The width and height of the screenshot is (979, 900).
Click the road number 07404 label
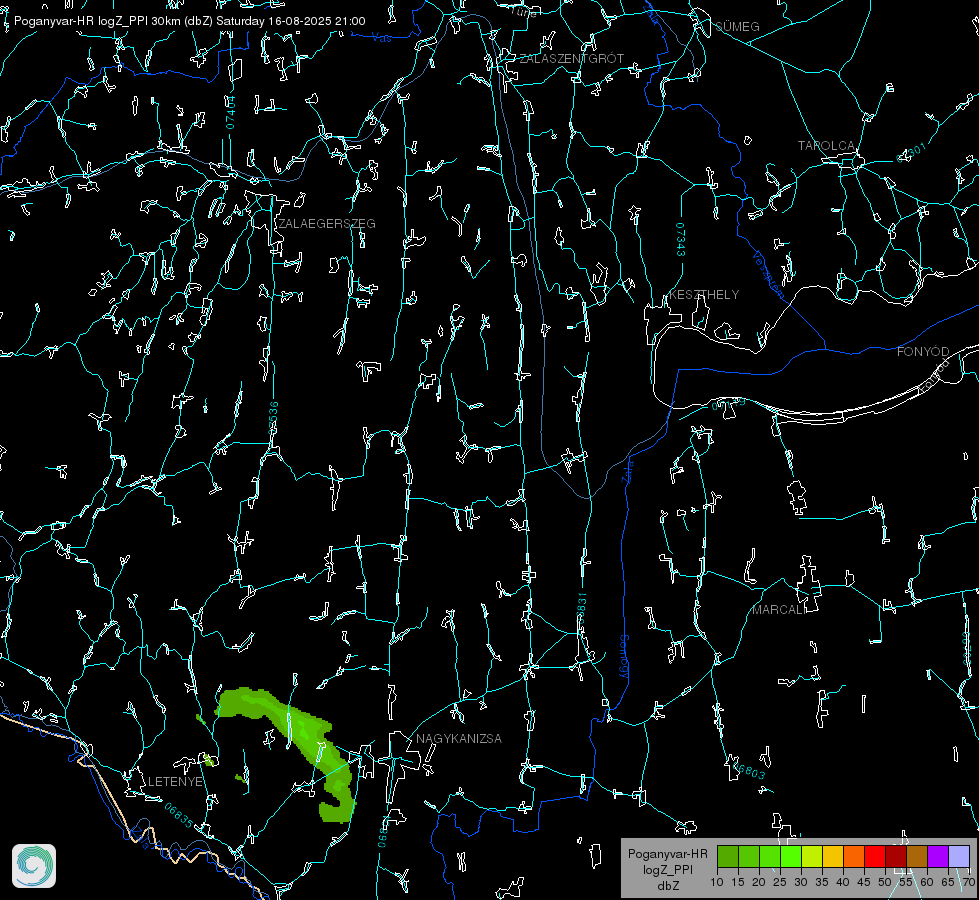click(x=230, y=112)
